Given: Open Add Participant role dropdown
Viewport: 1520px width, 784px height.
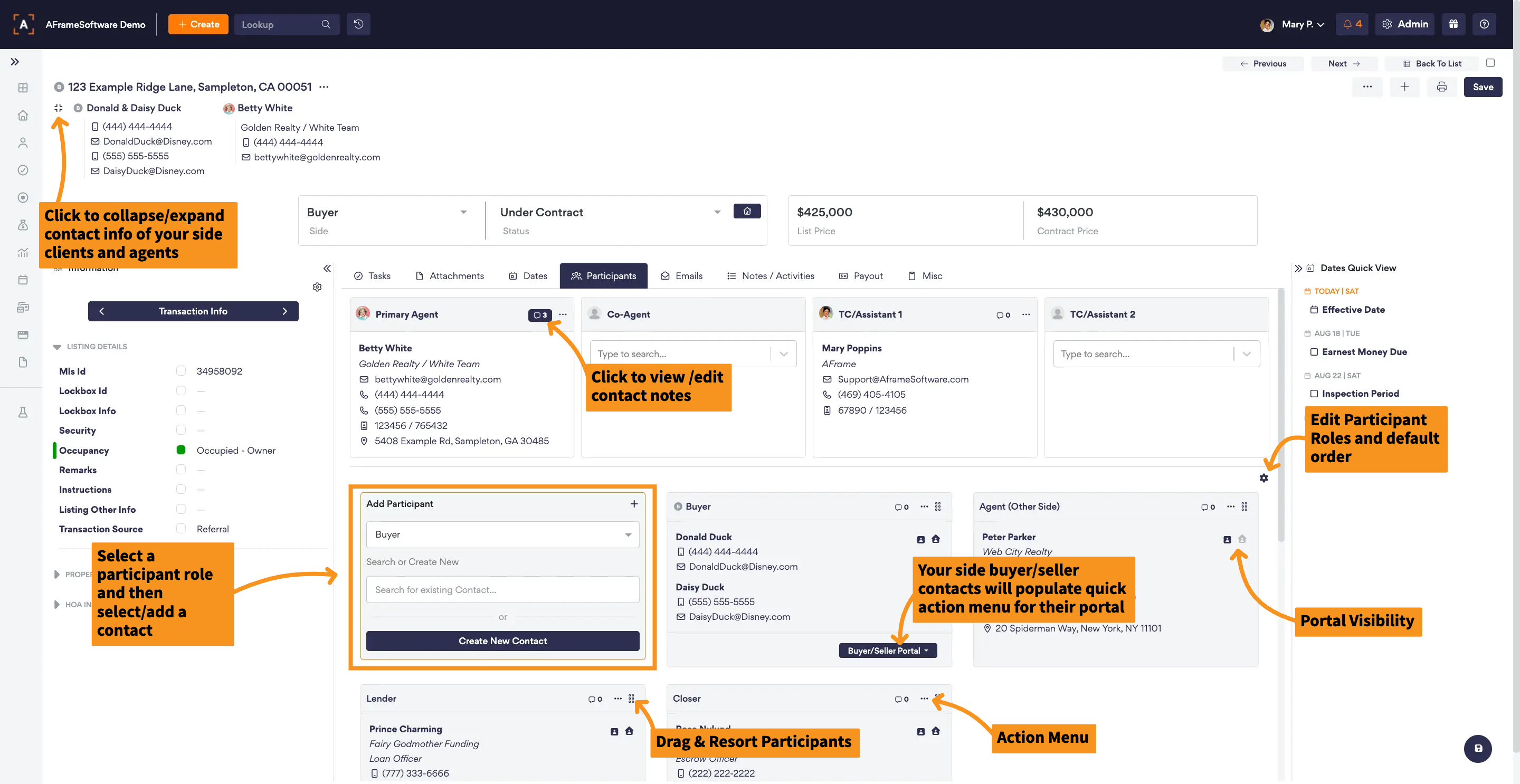Looking at the screenshot, I should tap(503, 534).
